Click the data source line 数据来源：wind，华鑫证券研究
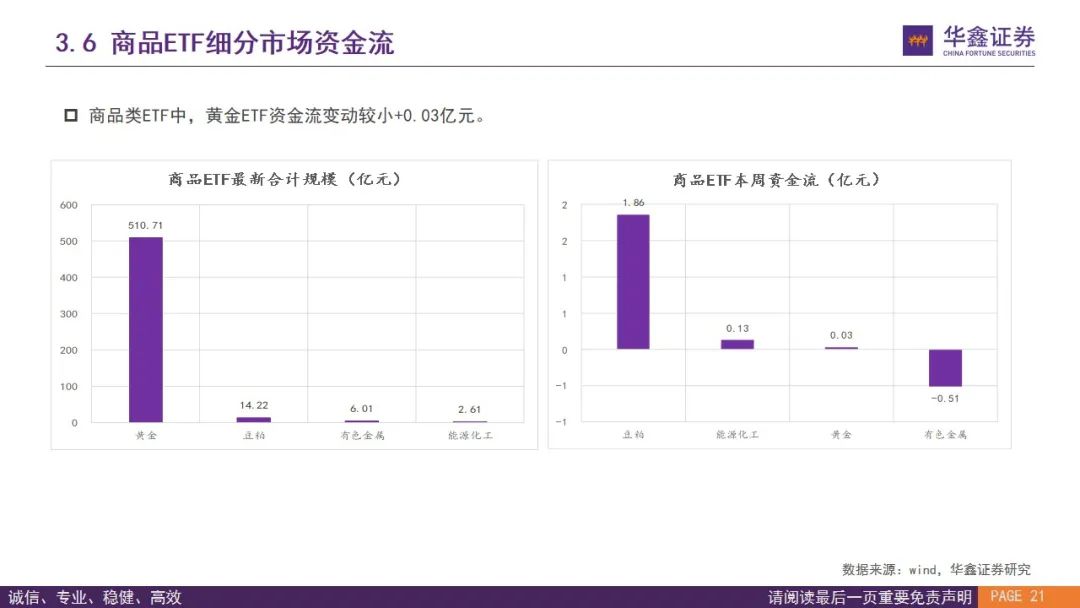Image resolution: width=1080 pixels, height=608 pixels. coord(936,569)
